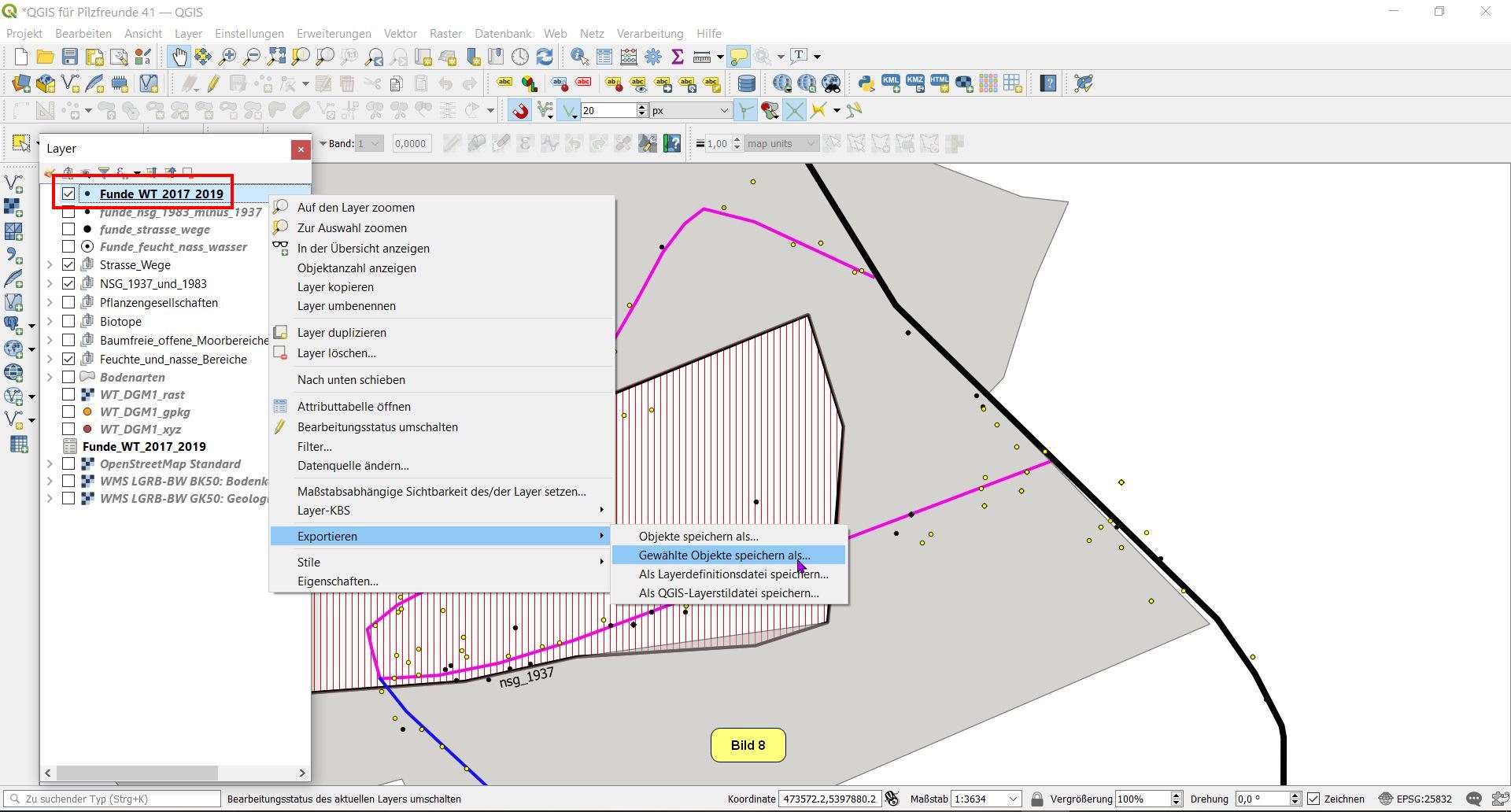Expand the Pflanzengesellschaften layer group
The width and height of the screenshot is (1511, 812).
50,302
